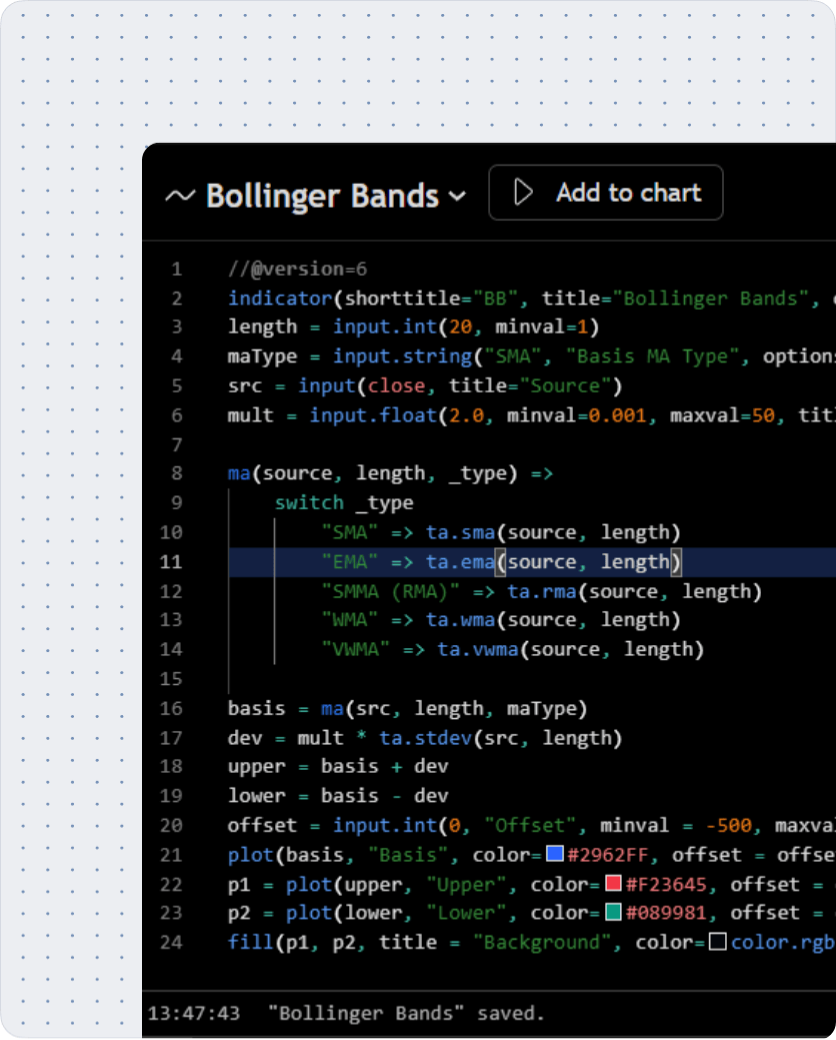Click the 13:47:43 timestamp in the console
This screenshot has height=1040, width=836.
(194, 1013)
